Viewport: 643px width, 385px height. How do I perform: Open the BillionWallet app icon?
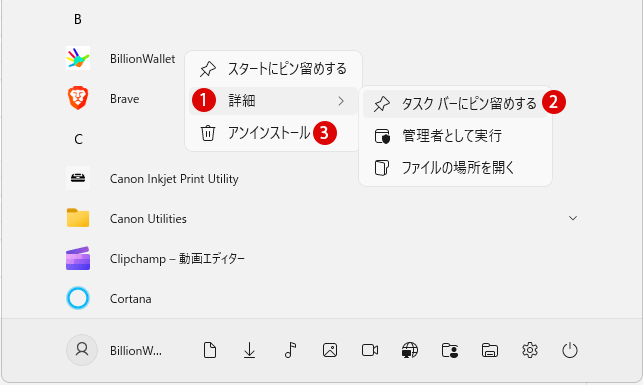pos(78,58)
